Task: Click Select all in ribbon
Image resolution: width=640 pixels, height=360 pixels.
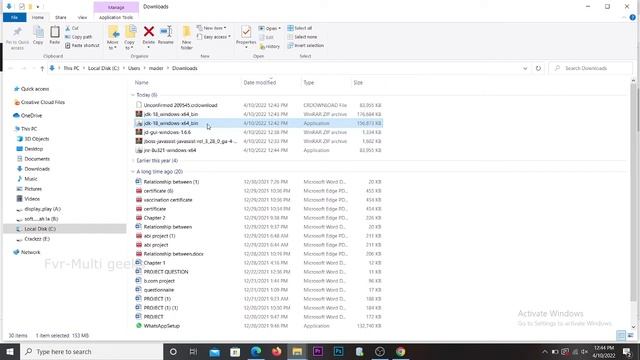Action: (300, 28)
